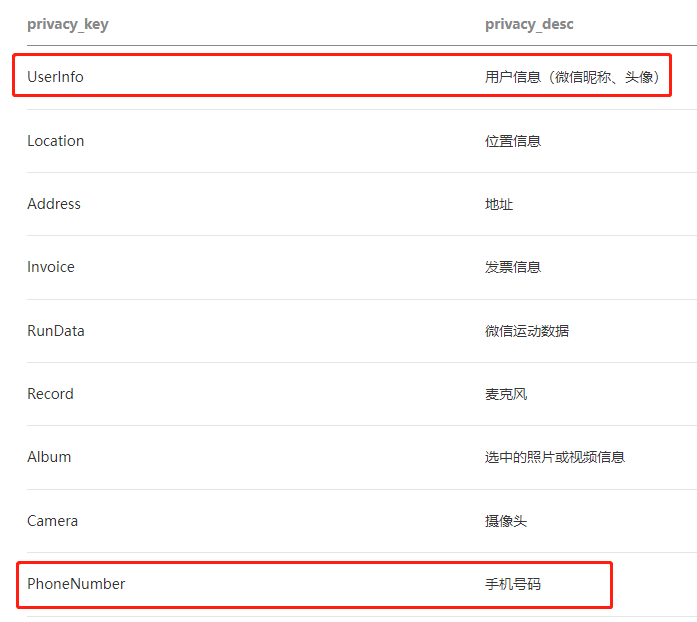
Task: Select the Address key cell
Action: pos(54,204)
